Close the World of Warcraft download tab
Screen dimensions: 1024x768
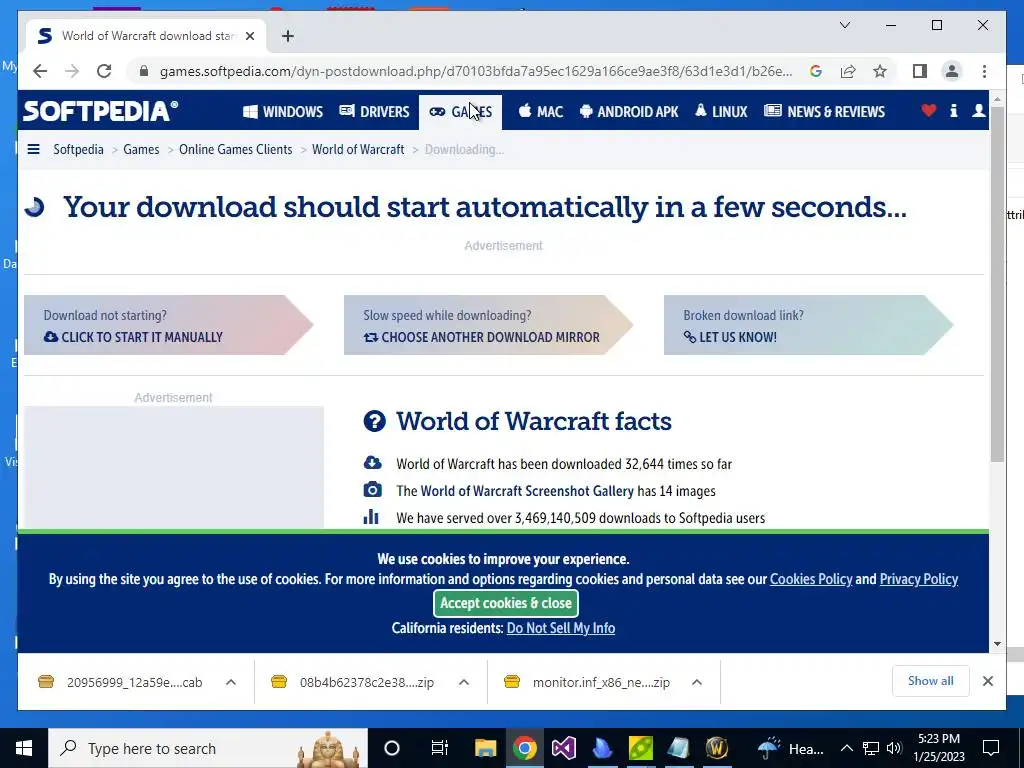(x=249, y=36)
